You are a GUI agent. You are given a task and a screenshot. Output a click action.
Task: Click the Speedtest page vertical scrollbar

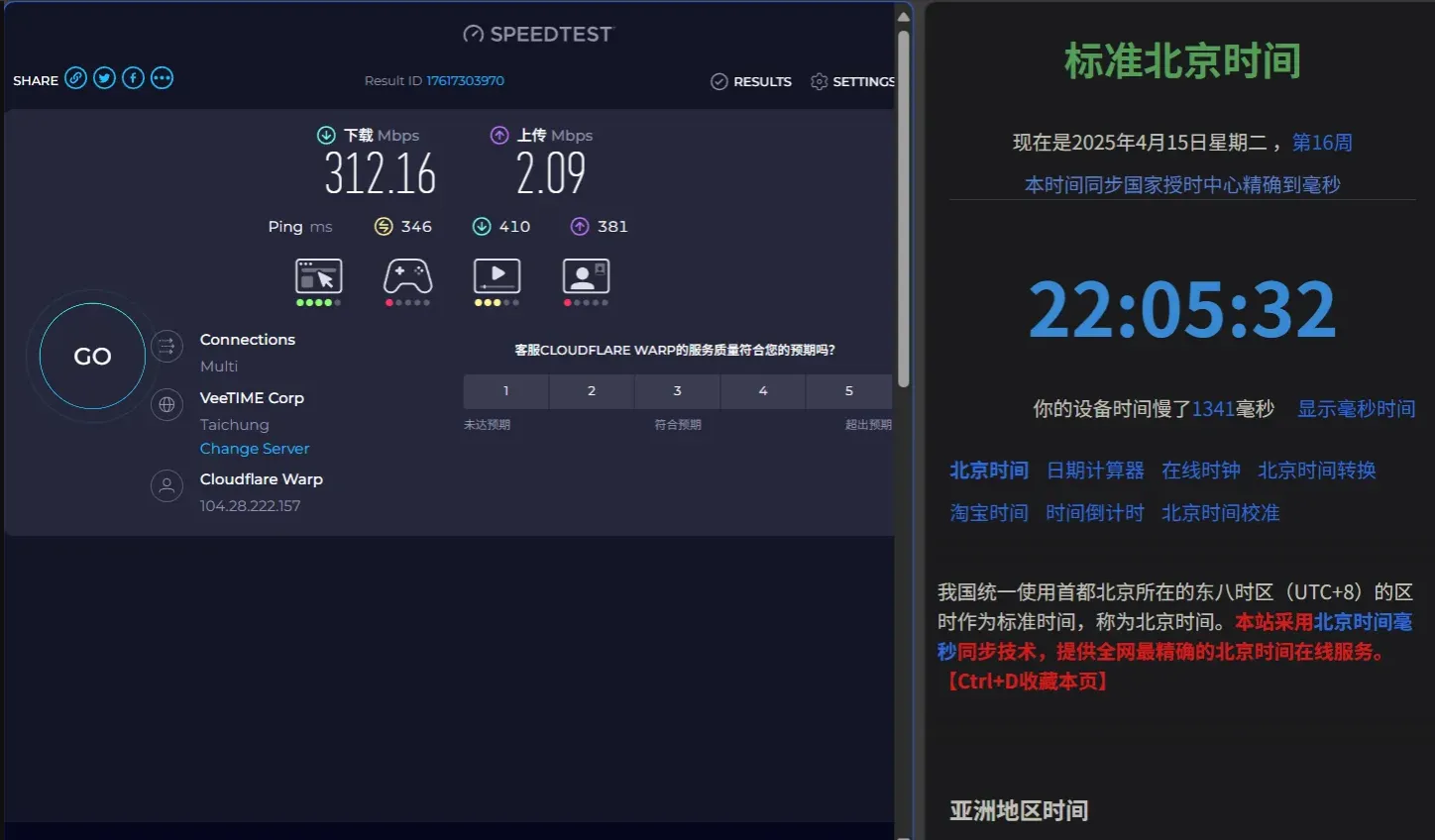[903, 208]
